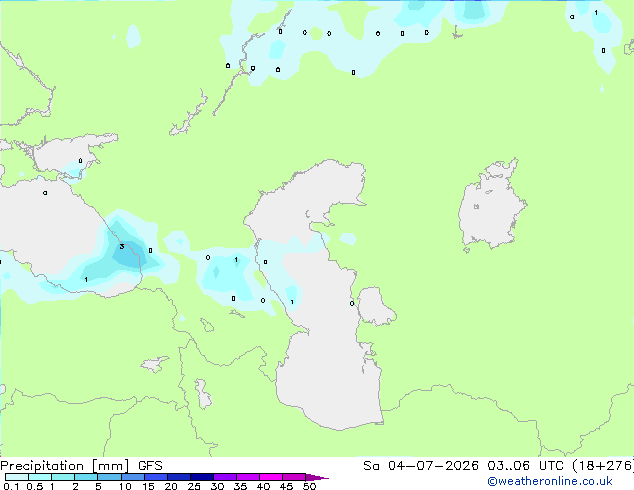Screen dimensions: 634x490
Task: Click the 2 to 5 mm legend swatch
Action: point(86,477)
